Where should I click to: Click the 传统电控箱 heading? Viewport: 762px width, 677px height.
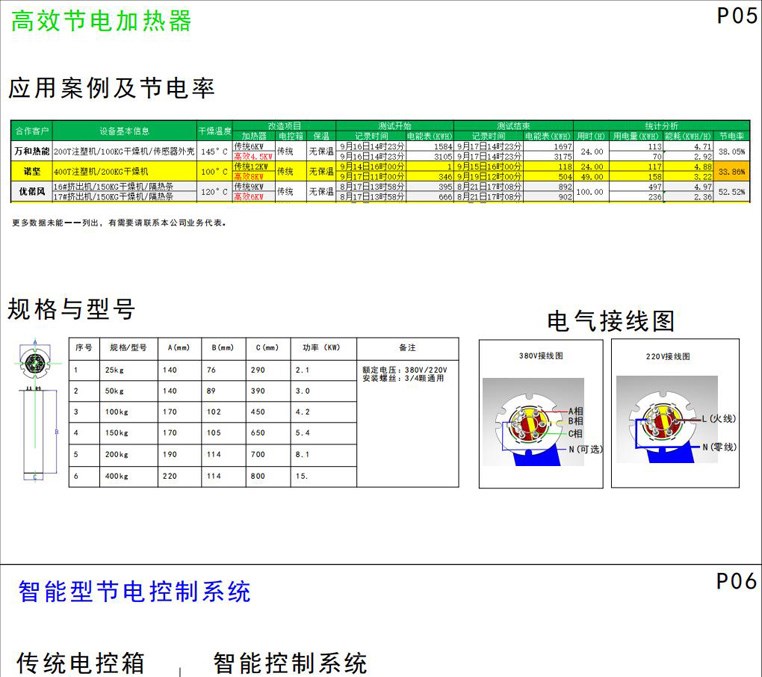click(80, 662)
